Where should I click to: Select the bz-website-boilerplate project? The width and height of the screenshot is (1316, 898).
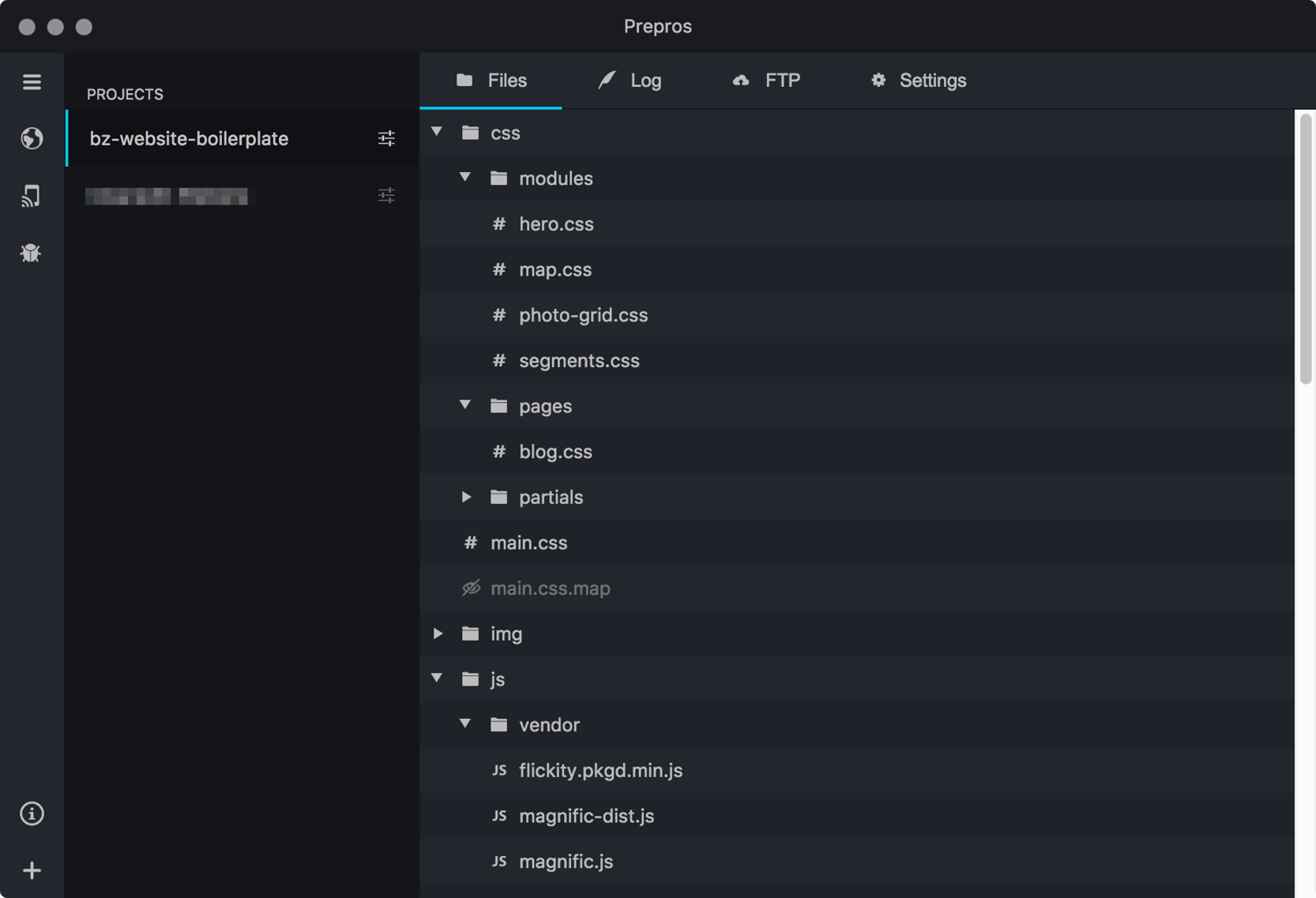tap(190, 139)
